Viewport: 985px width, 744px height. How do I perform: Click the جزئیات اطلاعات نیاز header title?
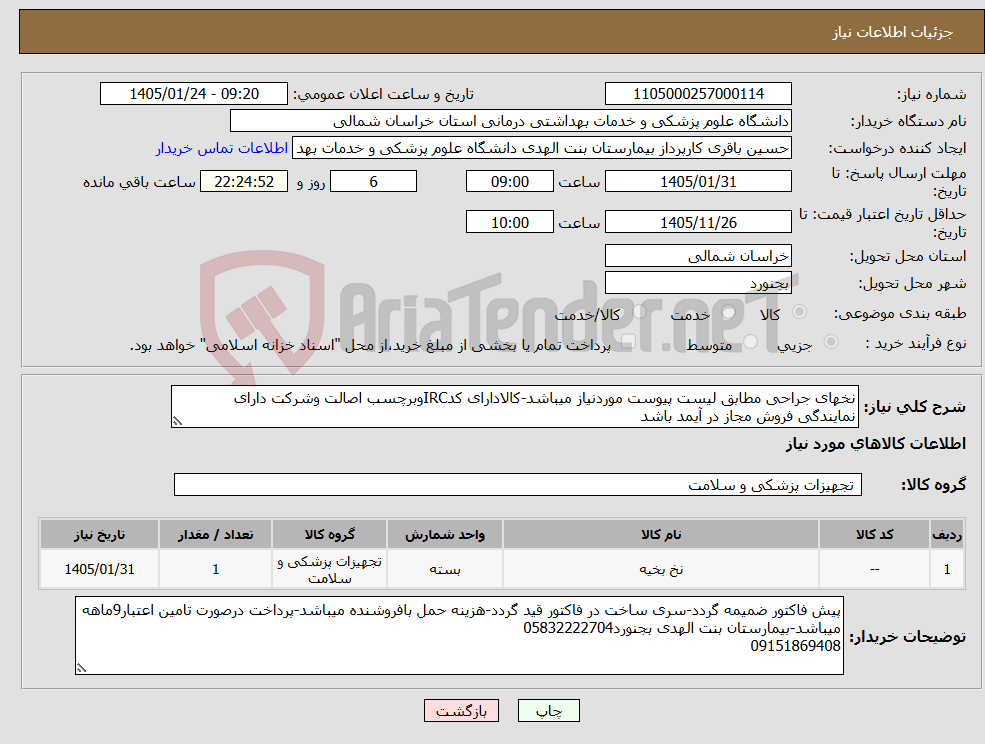(x=893, y=32)
